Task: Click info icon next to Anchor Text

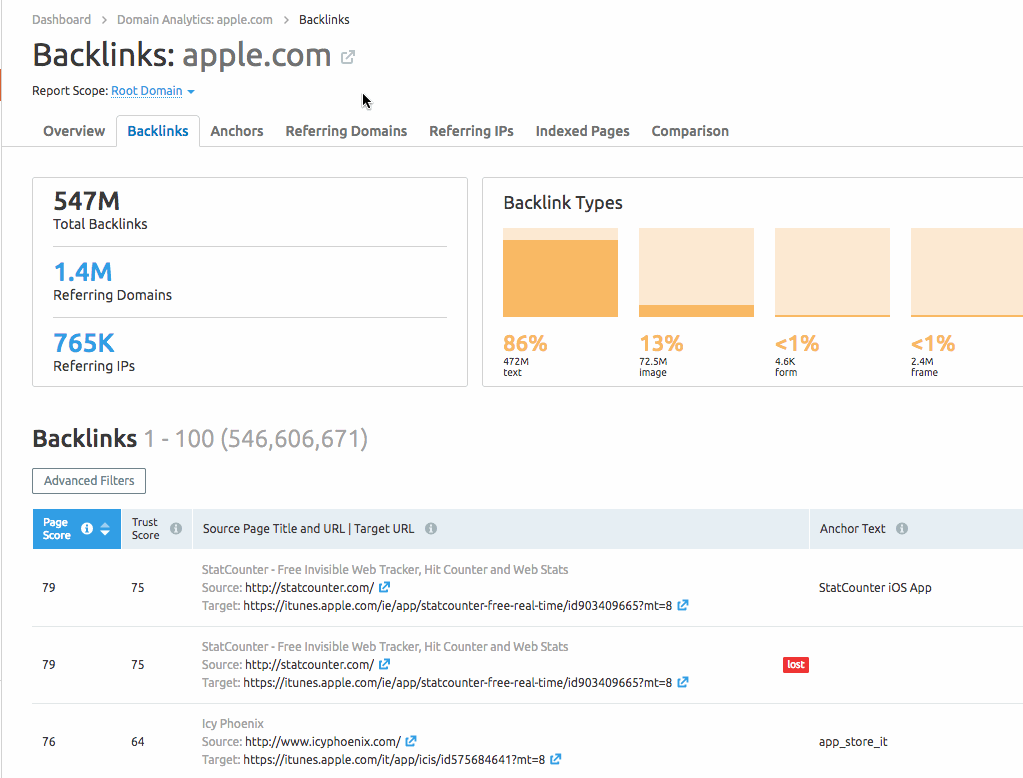Action: point(902,529)
